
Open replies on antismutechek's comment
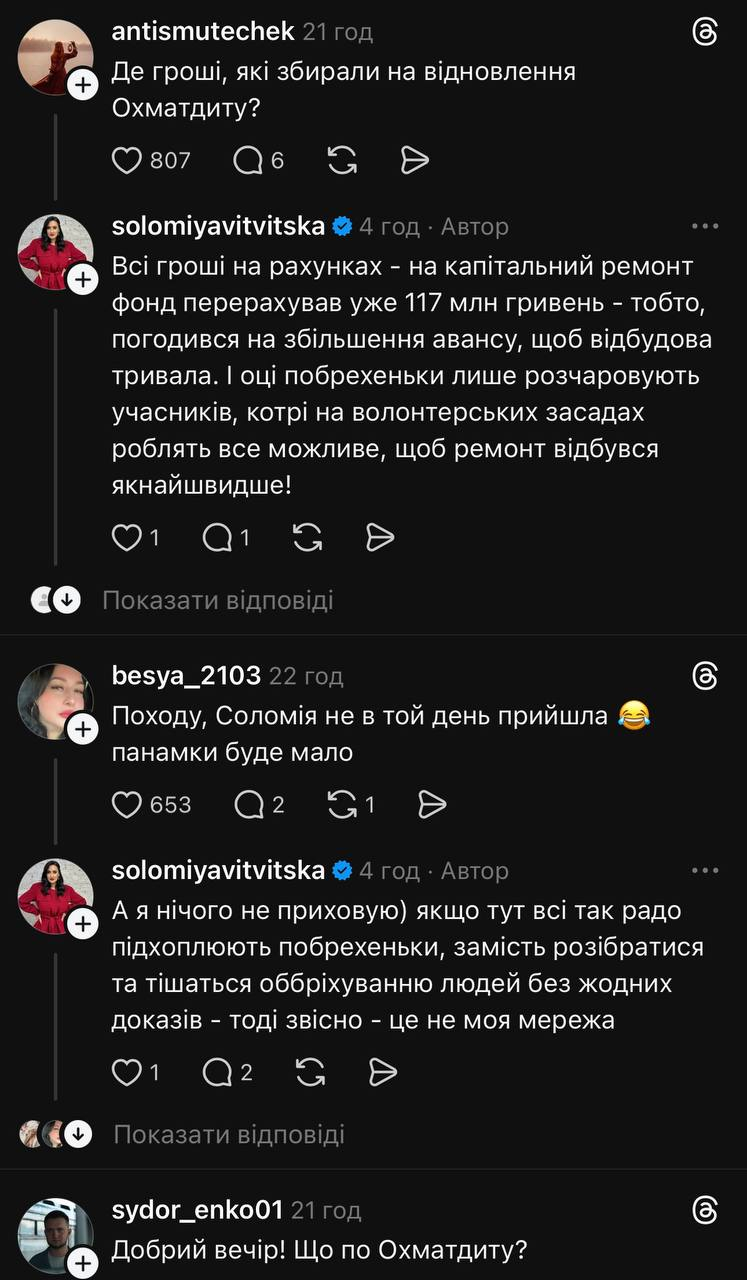(247, 160)
